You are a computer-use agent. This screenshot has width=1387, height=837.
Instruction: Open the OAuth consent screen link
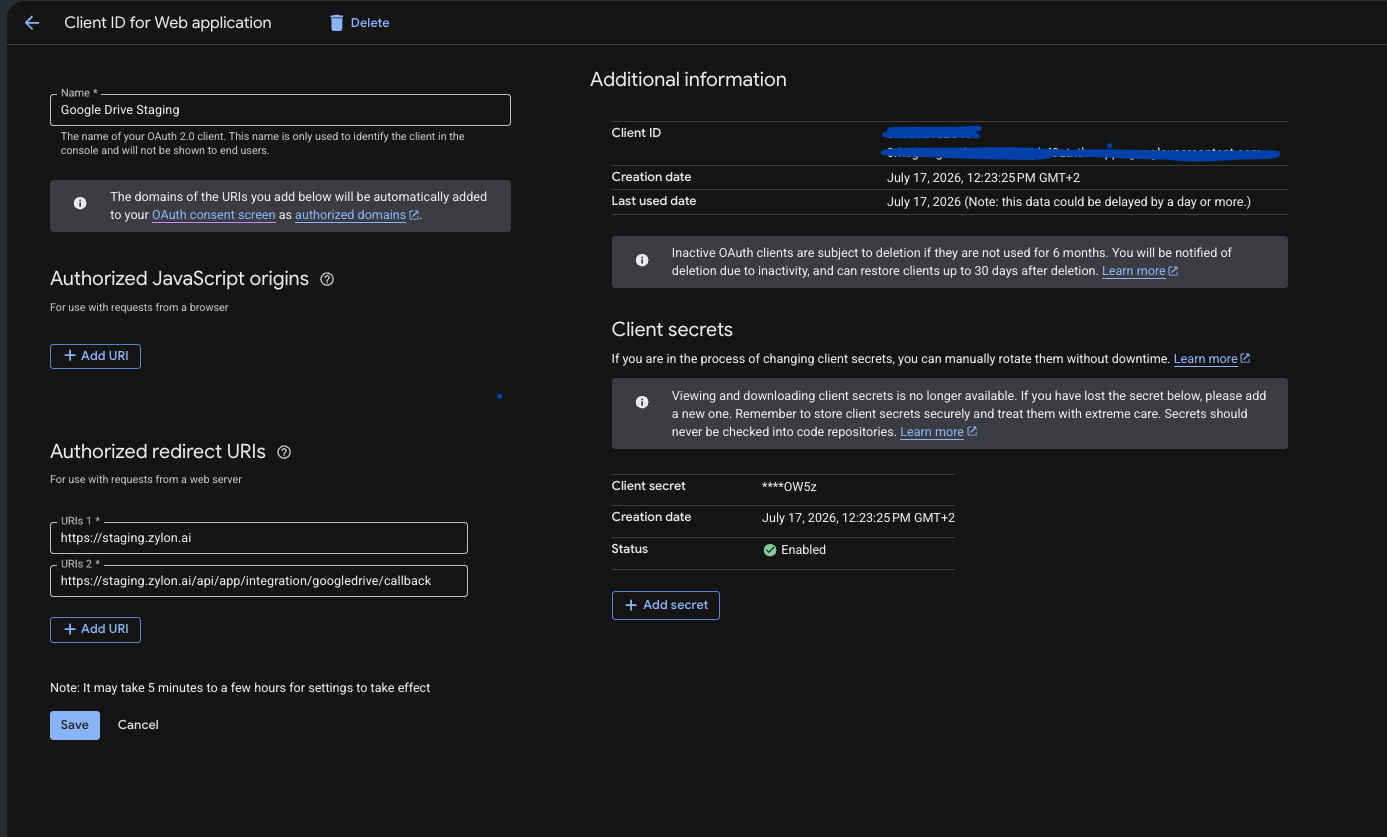(214, 215)
